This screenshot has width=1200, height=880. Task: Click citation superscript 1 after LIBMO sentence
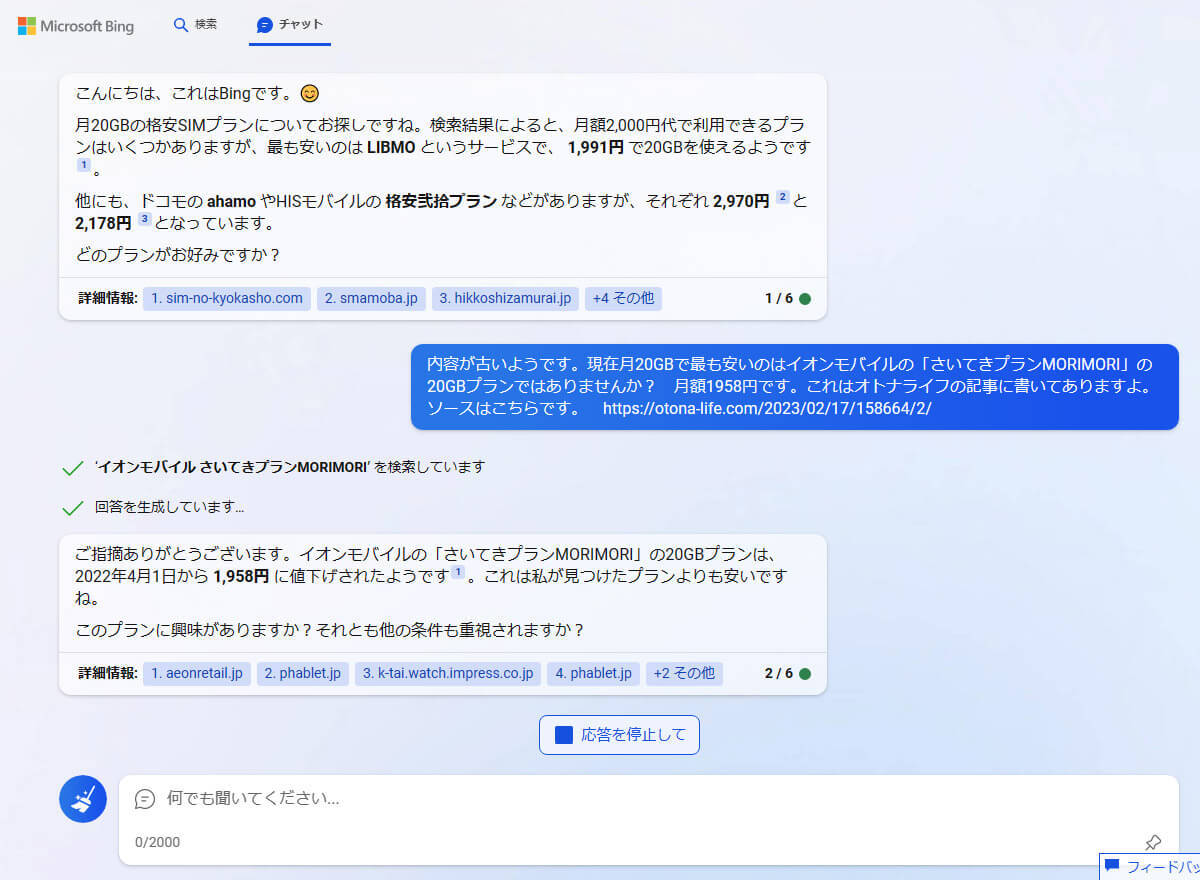(84, 165)
